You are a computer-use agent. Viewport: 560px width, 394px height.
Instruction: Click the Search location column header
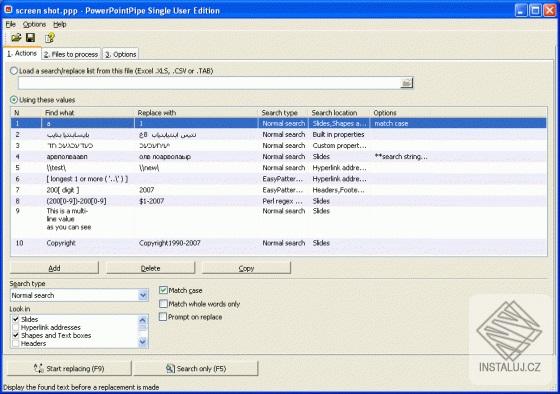point(339,113)
